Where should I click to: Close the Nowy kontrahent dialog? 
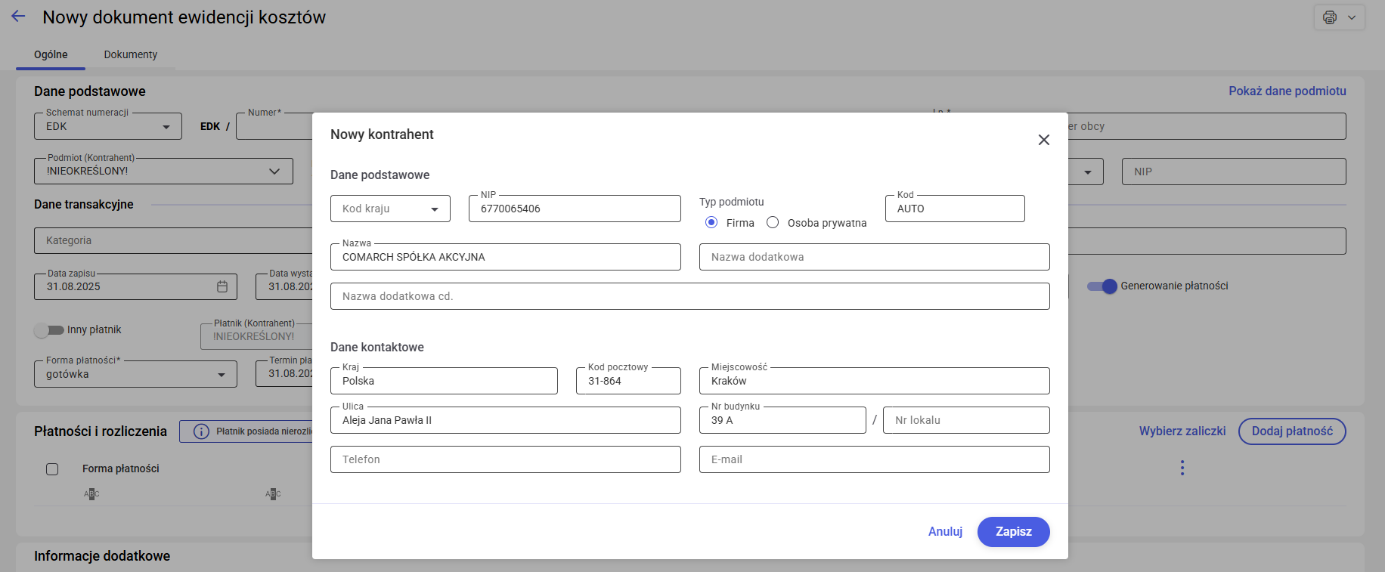[1043, 140]
